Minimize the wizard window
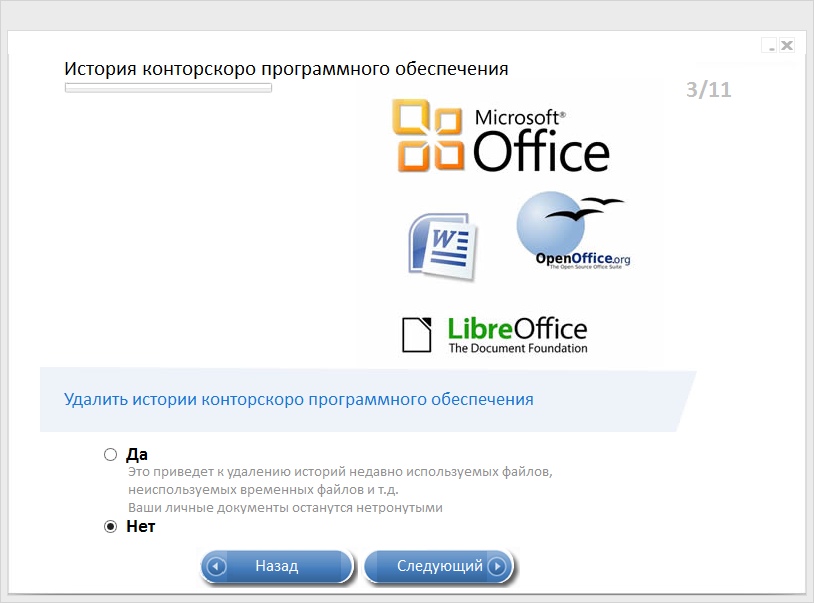The height and width of the screenshot is (603, 814). (x=769, y=45)
